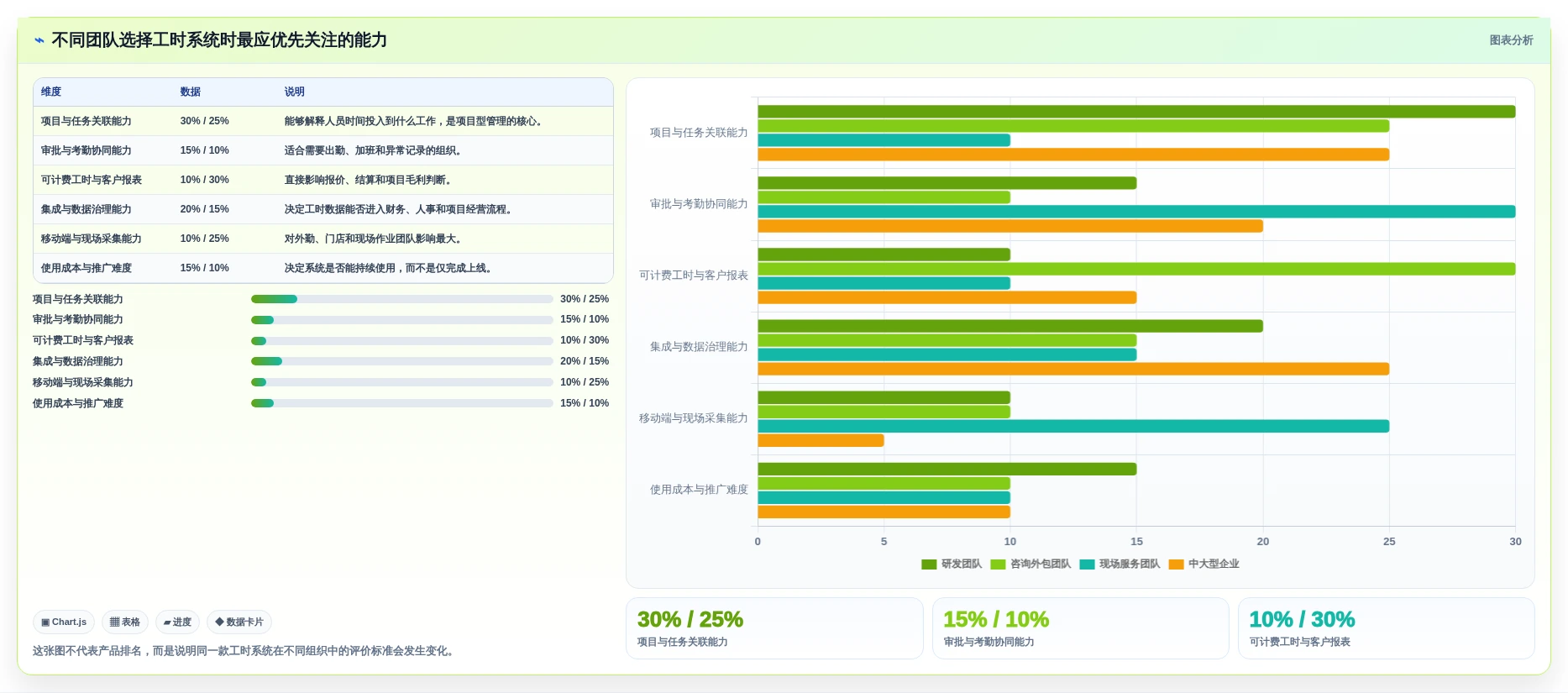Click chart axis label 使用成本与推广难度
This screenshot has width=1568, height=693.
[699, 490]
